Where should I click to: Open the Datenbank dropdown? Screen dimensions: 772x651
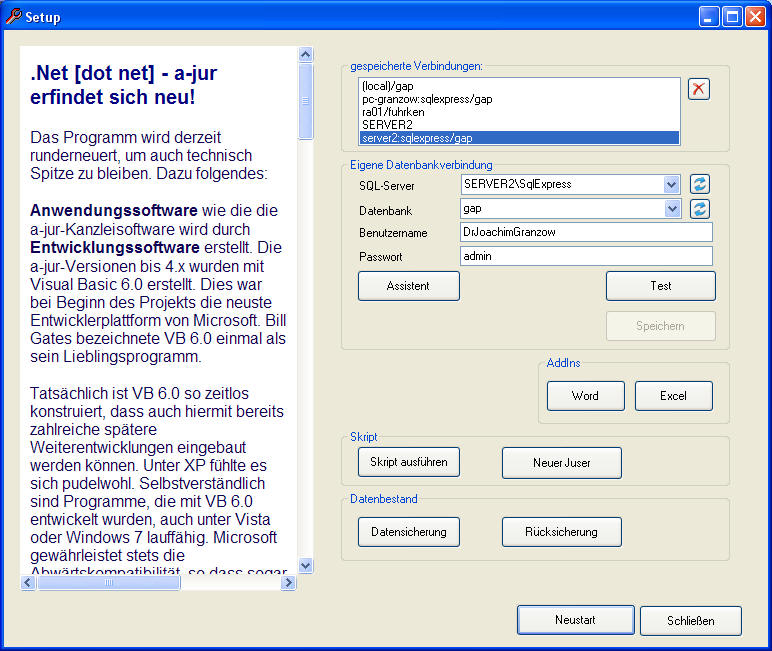click(x=672, y=209)
